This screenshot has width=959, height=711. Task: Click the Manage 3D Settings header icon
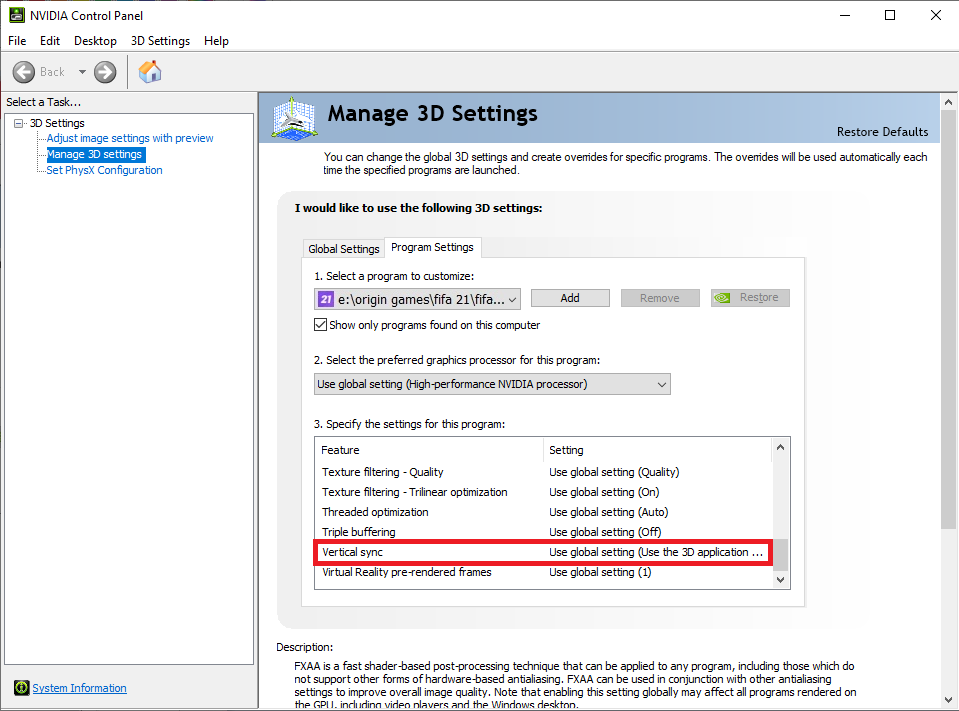pos(295,119)
